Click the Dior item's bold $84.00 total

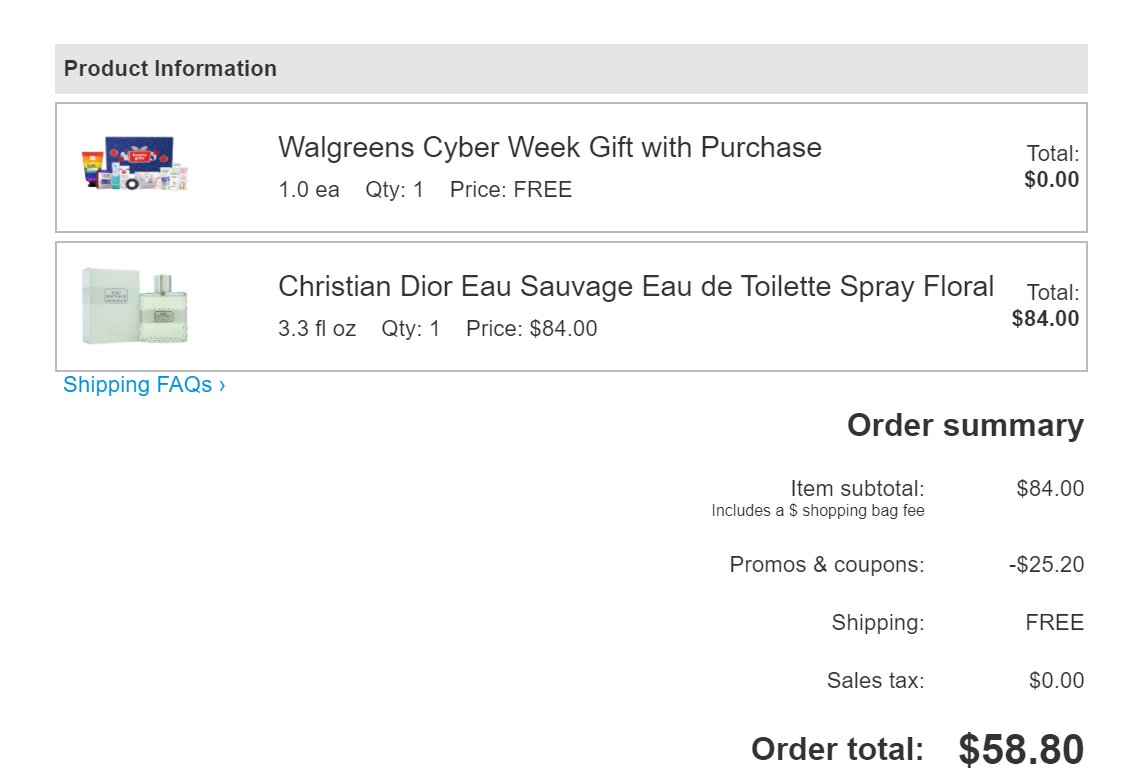(x=1045, y=319)
